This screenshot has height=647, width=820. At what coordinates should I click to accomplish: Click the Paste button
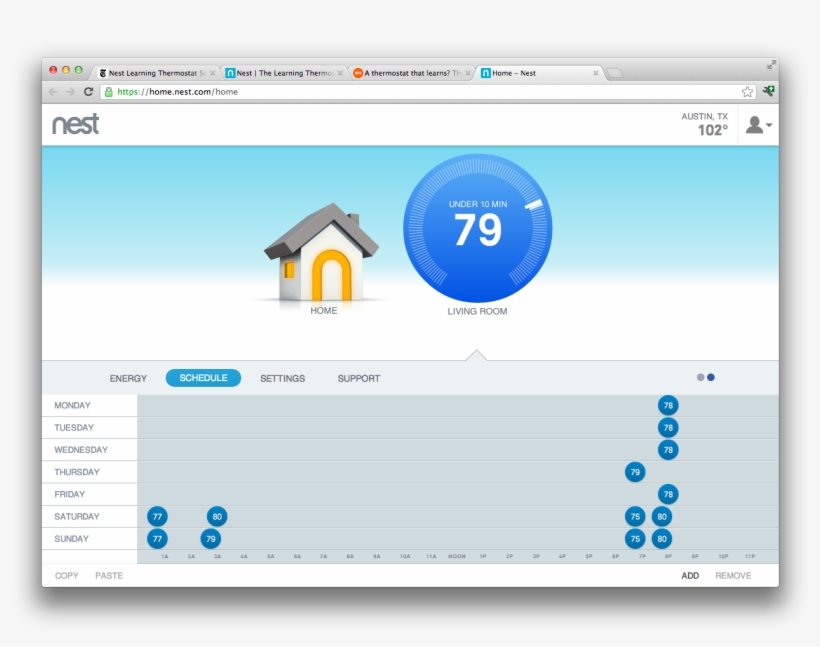(x=109, y=575)
